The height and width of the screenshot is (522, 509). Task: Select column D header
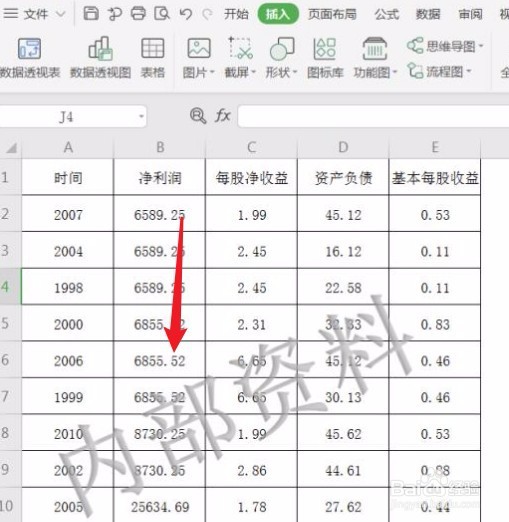[x=343, y=147]
